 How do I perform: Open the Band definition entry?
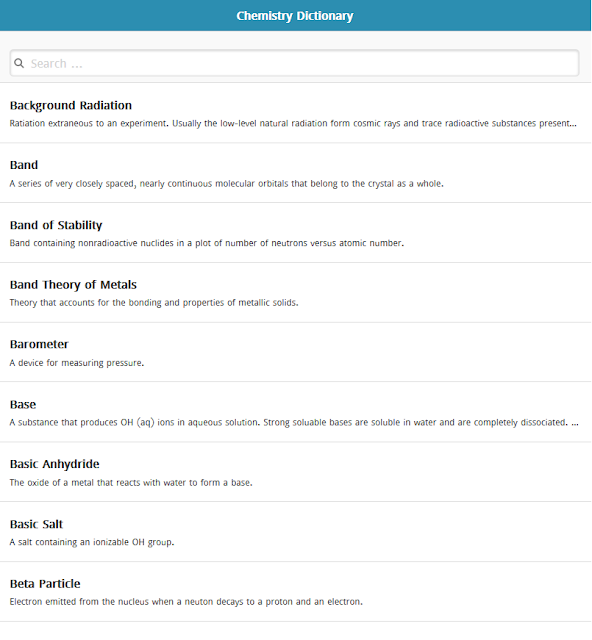coord(296,173)
